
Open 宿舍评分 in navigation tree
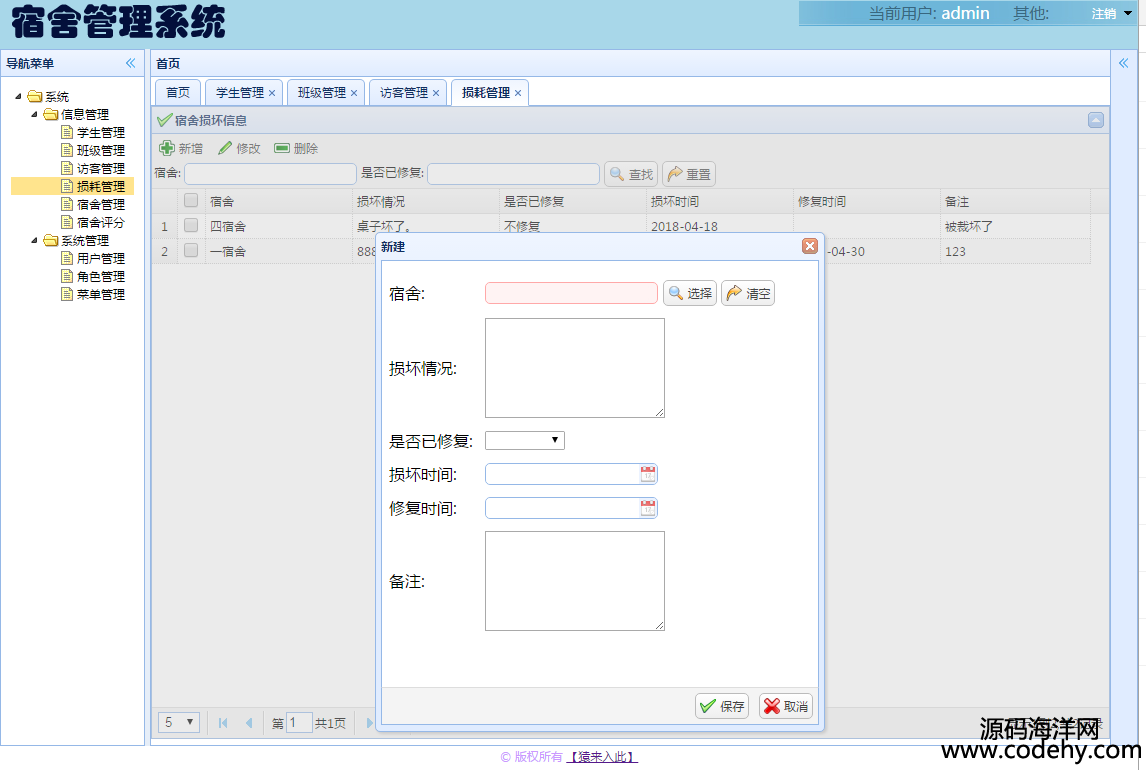(101, 222)
